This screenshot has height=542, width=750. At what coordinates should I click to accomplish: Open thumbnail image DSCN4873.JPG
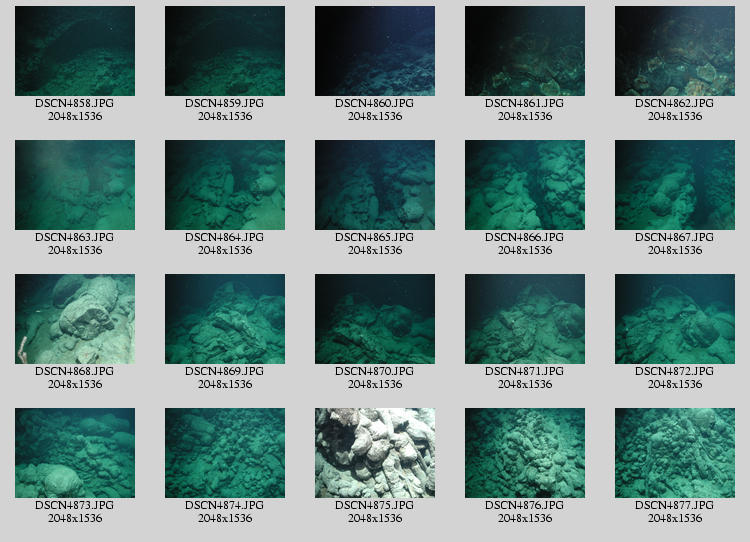click(x=75, y=453)
